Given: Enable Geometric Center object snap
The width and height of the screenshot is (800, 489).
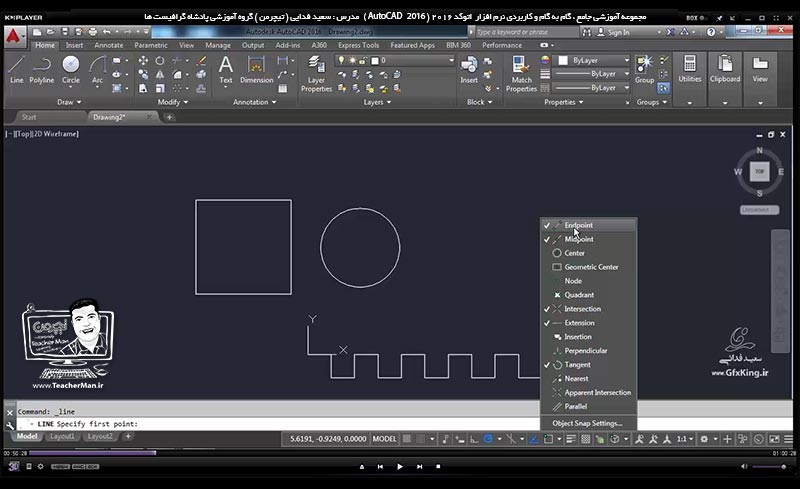Looking at the screenshot, I should click(x=588, y=267).
